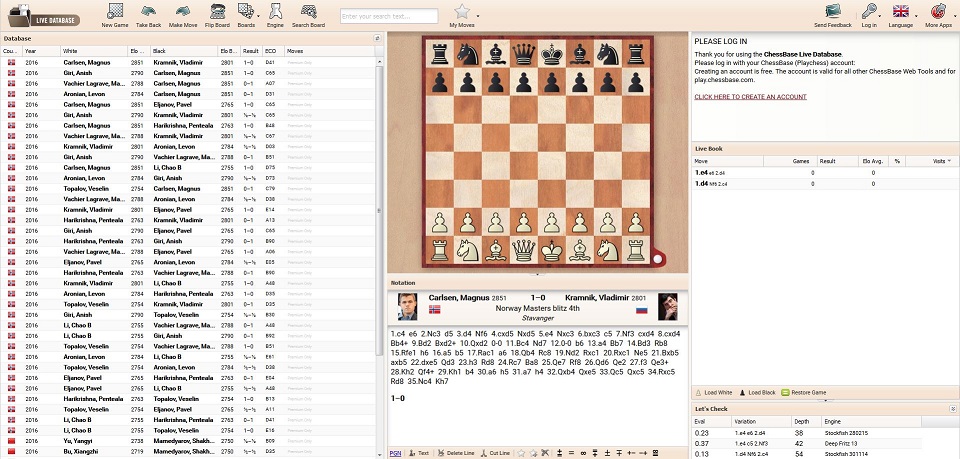The width and height of the screenshot is (960, 459).
Task: Open the Log in dropdown arrow
Action: 880,15
